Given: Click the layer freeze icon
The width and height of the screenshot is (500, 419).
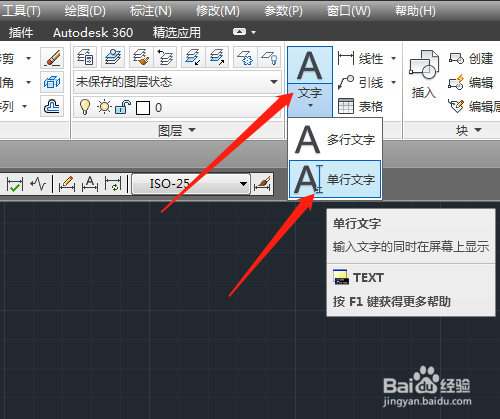Looking at the screenshot, I should click(245, 57).
